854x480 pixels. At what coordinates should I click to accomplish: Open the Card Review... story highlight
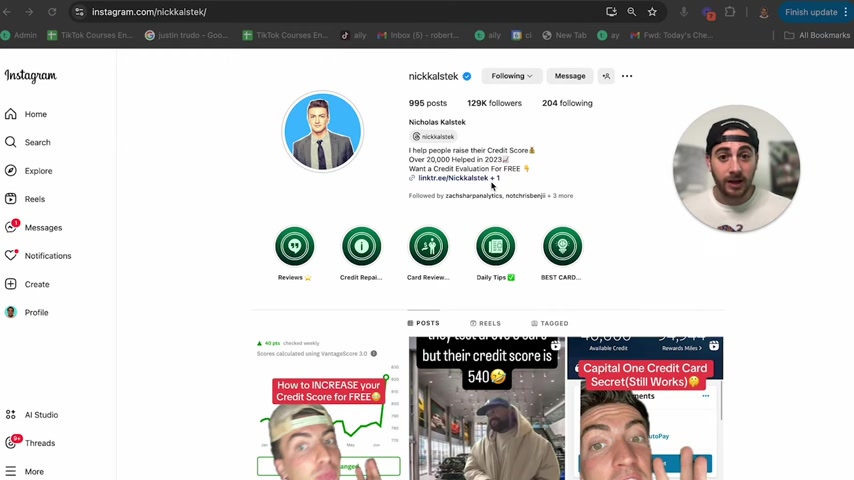429,246
